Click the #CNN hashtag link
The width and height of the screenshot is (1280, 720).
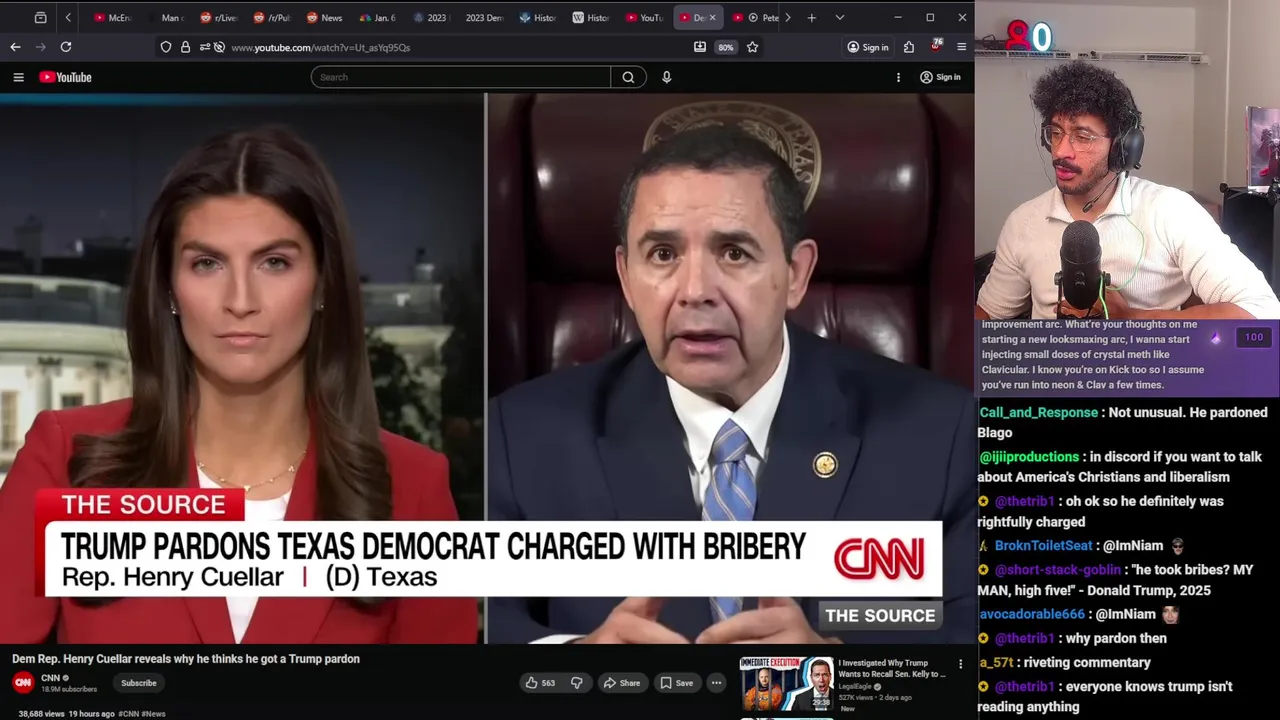(x=129, y=714)
